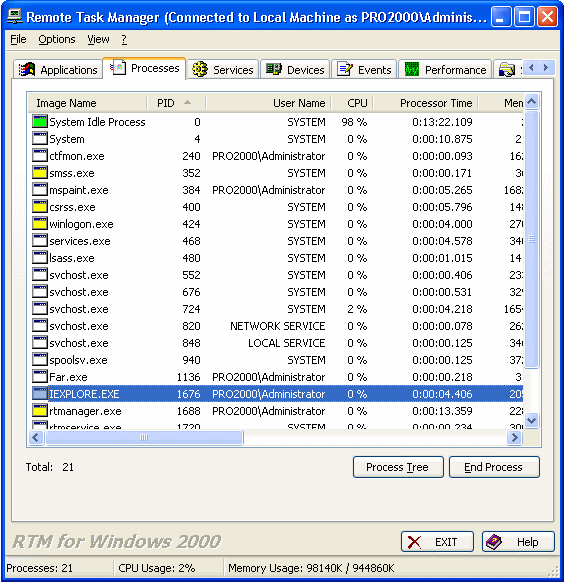The height and width of the screenshot is (583, 565).
Task: Click the horizontal scrollbar right arrow
Action: click(x=515, y=437)
